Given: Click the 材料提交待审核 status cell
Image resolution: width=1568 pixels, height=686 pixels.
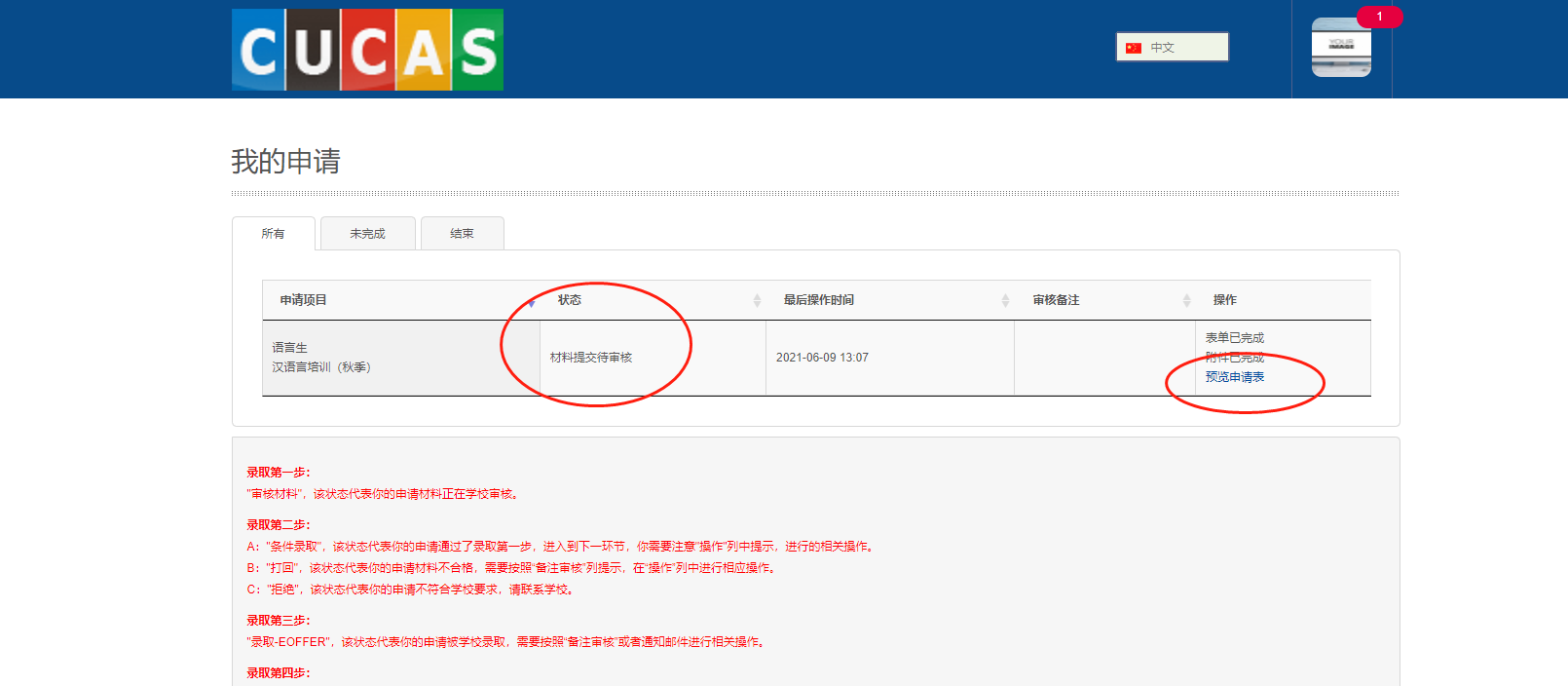Looking at the screenshot, I should click(x=591, y=358).
